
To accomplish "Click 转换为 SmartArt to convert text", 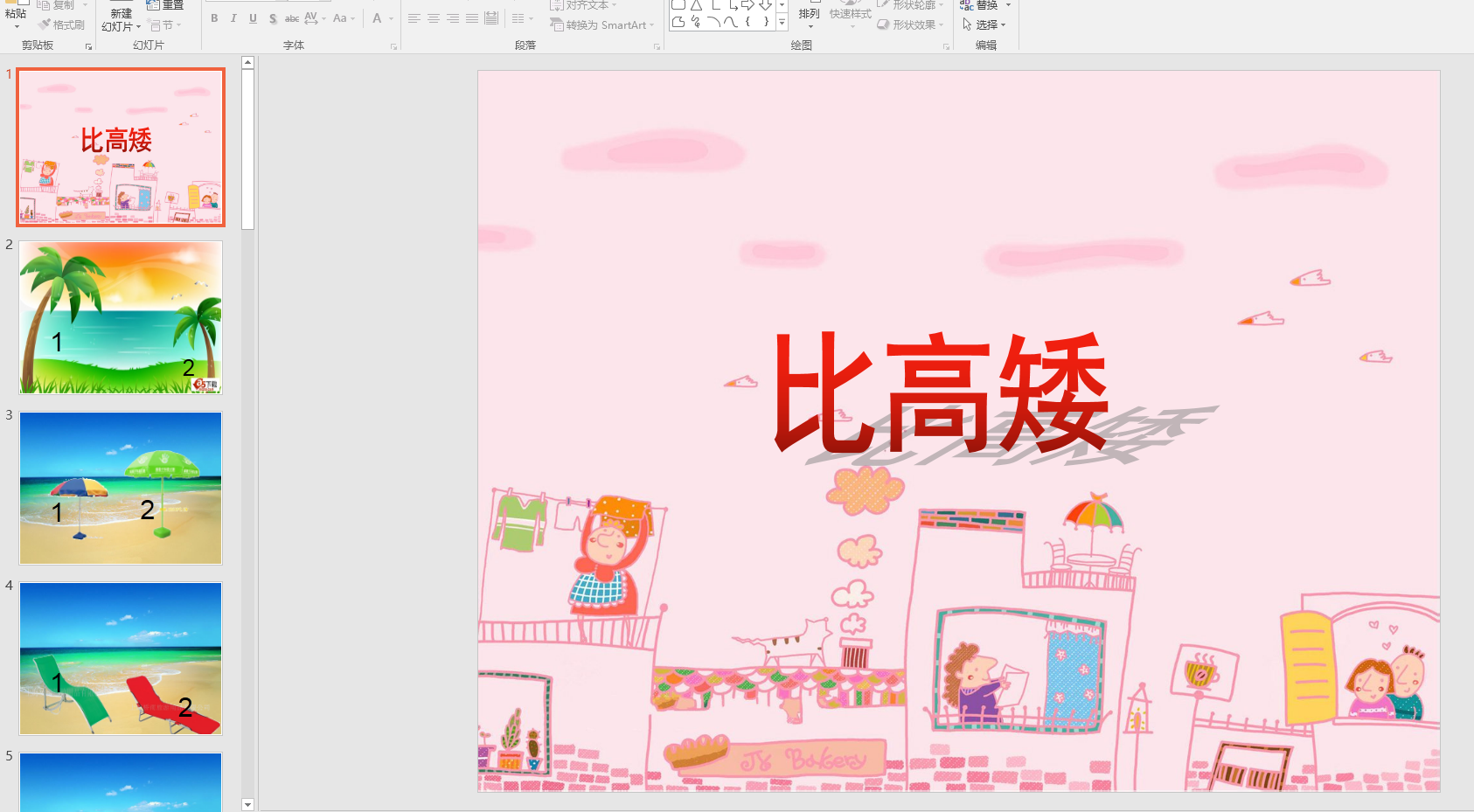I will (x=601, y=25).
